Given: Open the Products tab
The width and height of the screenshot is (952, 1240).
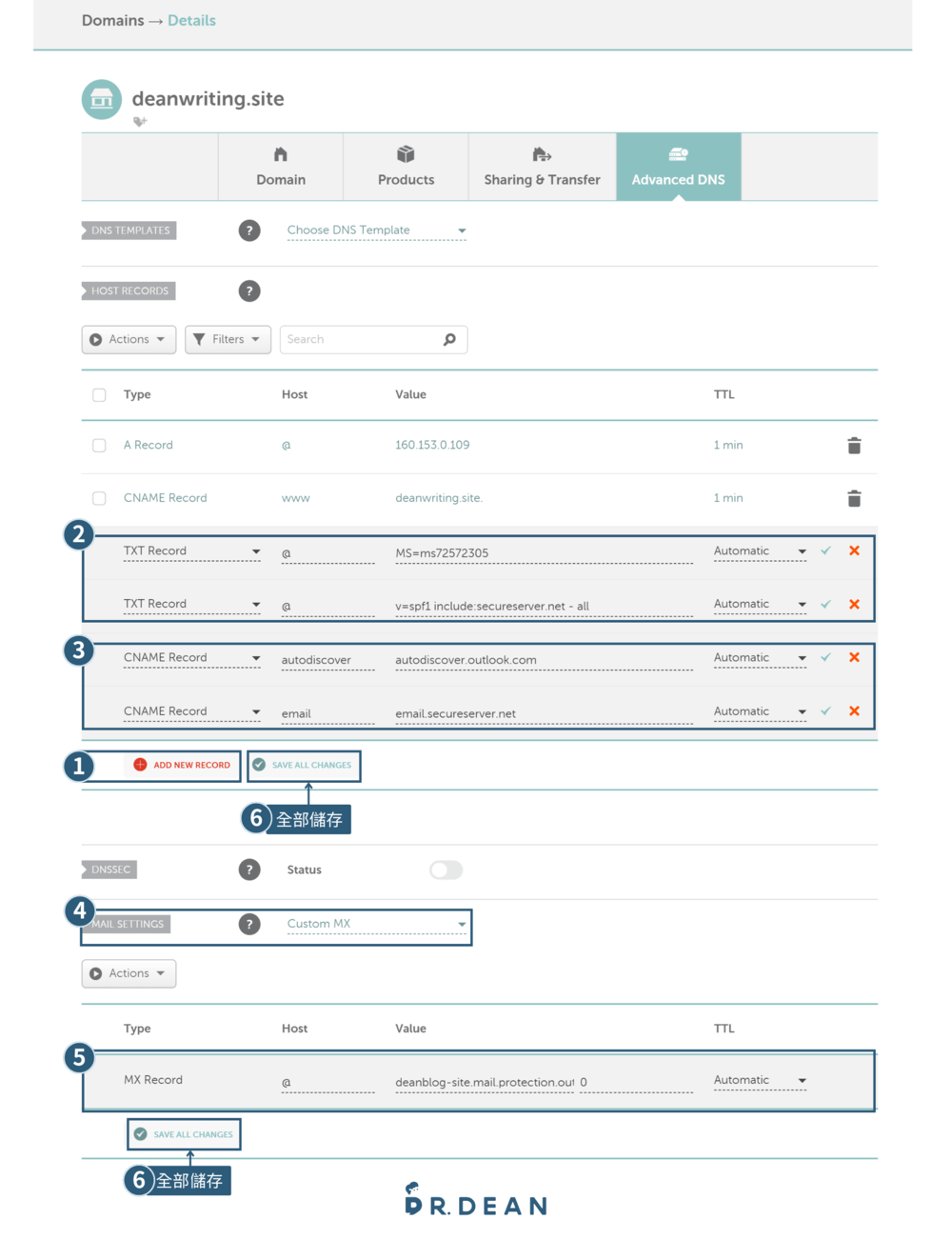Looking at the screenshot, I should coord(406,168).
